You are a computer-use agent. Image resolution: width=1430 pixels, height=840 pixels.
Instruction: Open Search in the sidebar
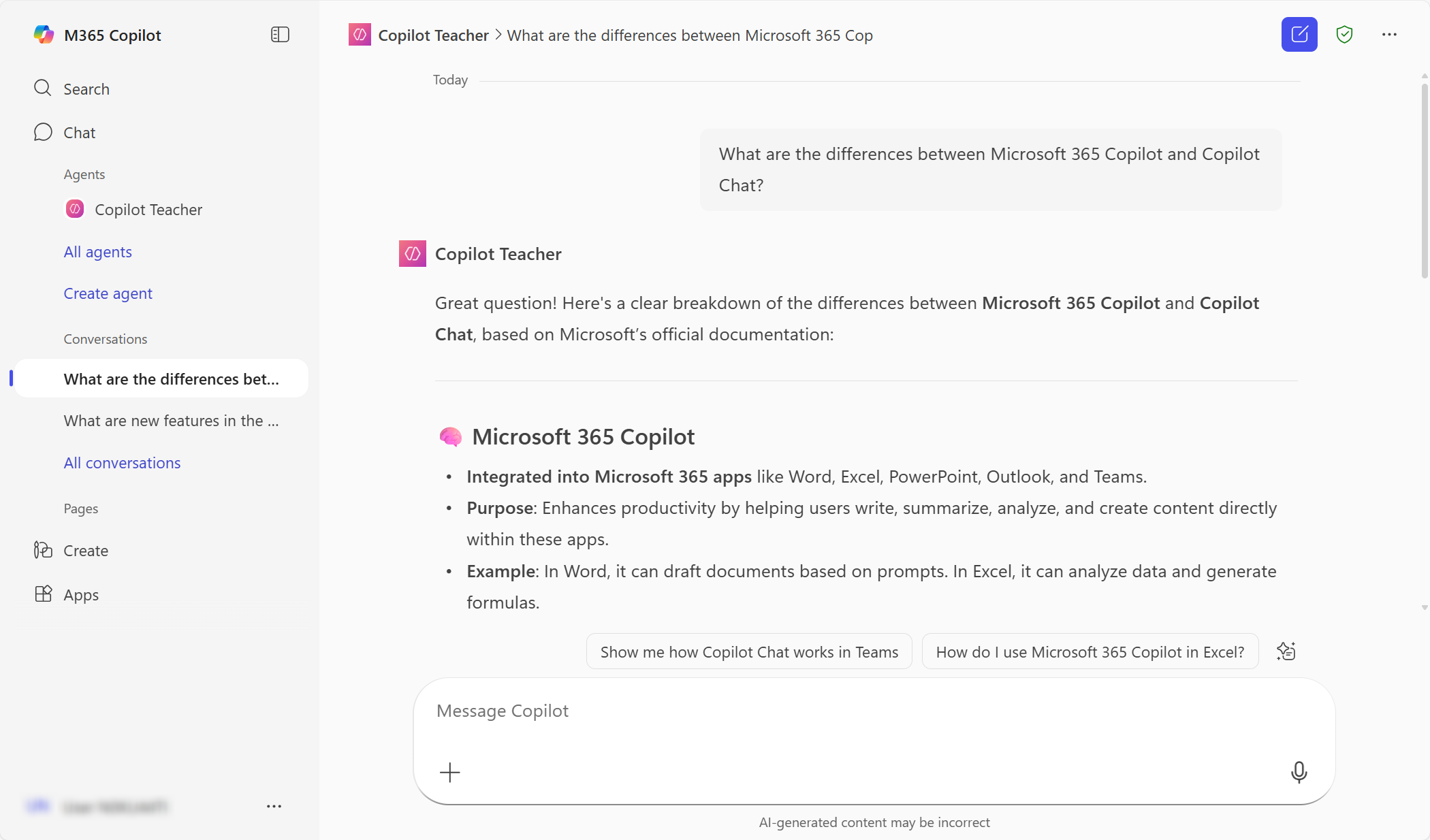86,89
